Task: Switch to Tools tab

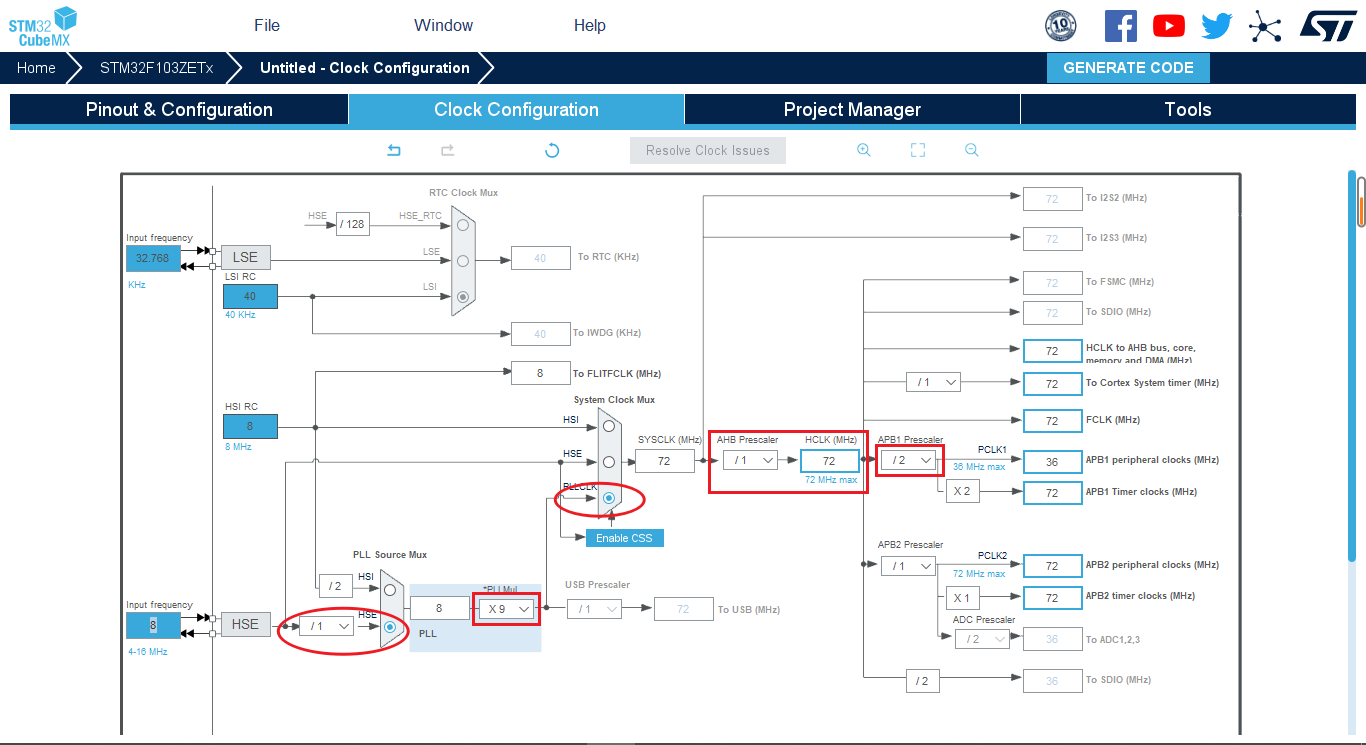Action: pyautogui.click(x=1188, y=110)
